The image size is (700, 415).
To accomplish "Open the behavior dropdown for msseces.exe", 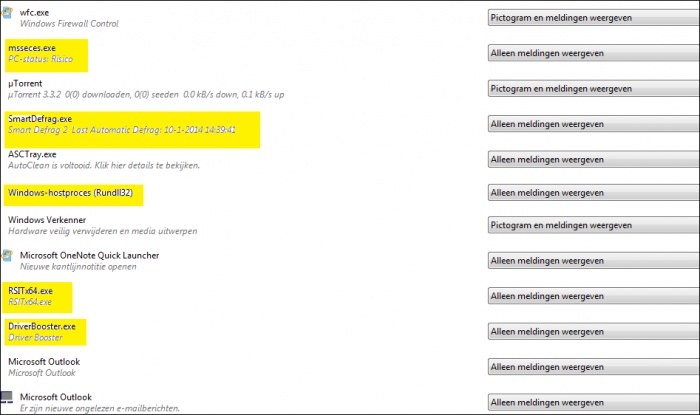I will pos(594,53).
